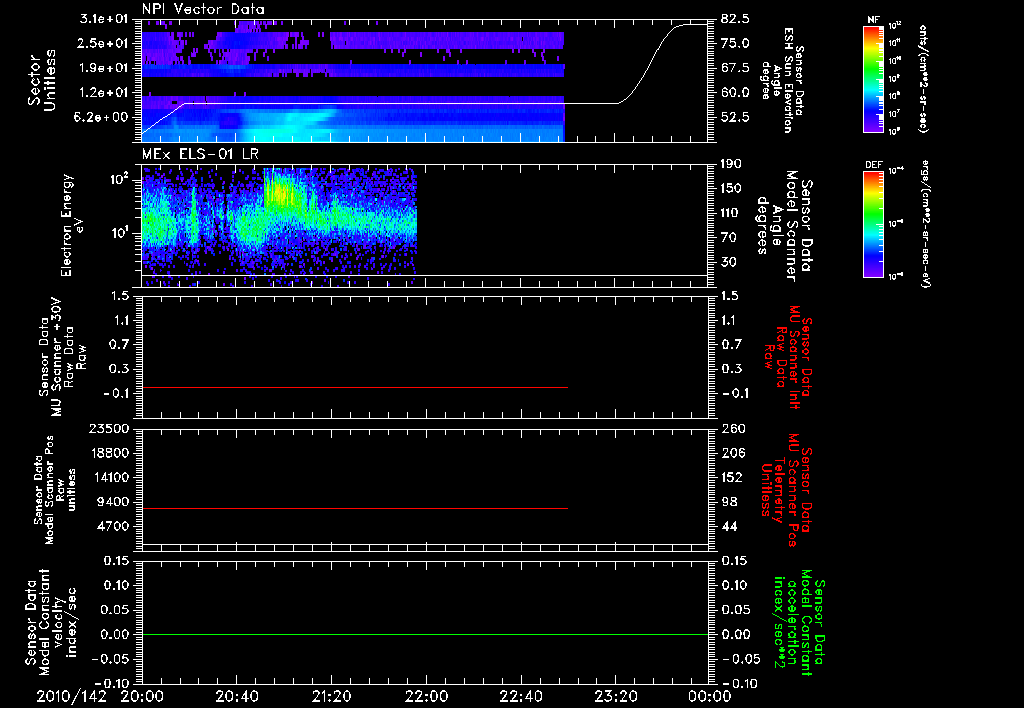The width and height of the screenshot is (1024, 708).
Task: Click the '21:20' time tick label
Action: (x=331, y=696)
